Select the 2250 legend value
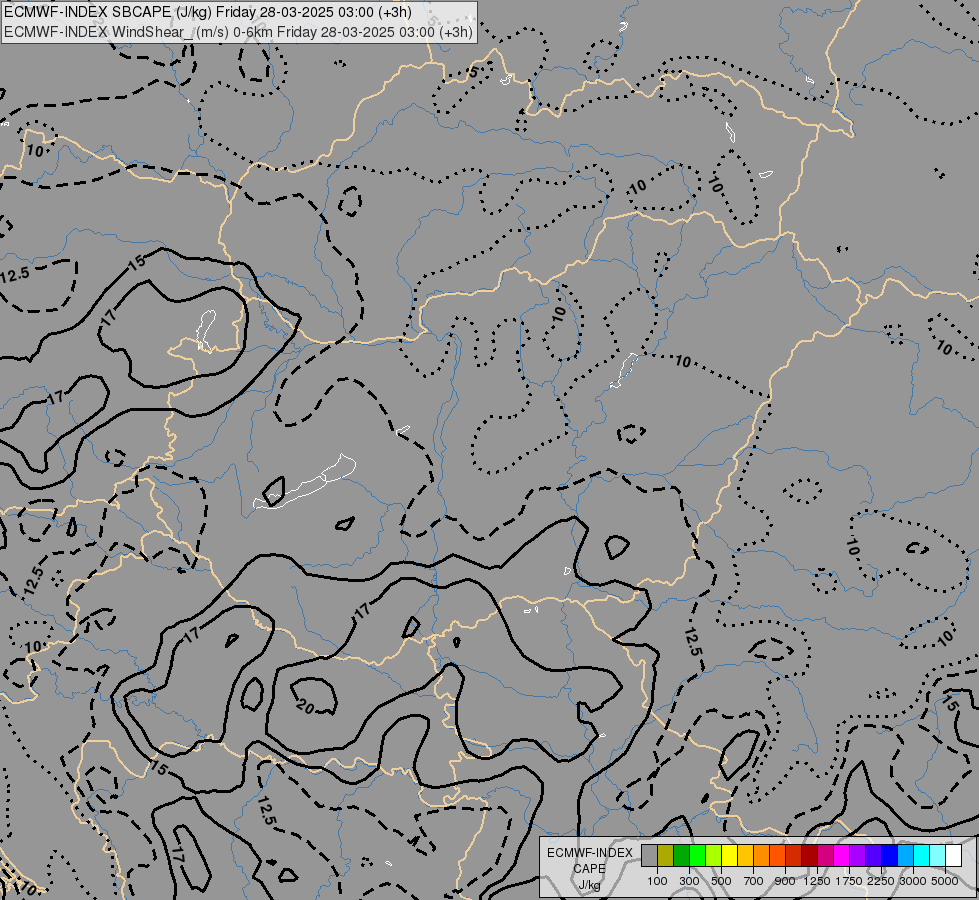This screenshot has height=900, width=979. click(881, 881)
